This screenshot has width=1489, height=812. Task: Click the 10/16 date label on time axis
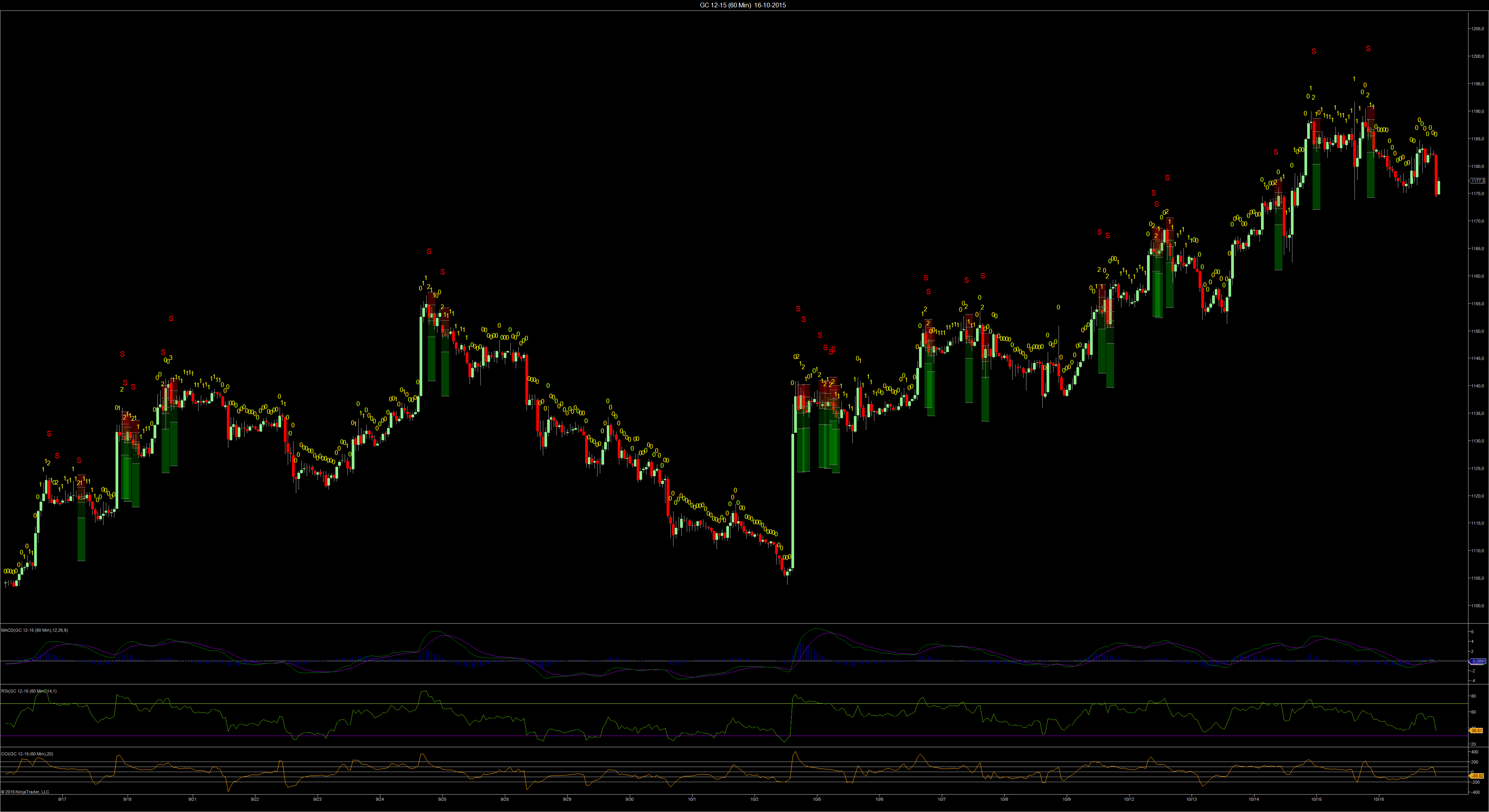(1378, 800)
